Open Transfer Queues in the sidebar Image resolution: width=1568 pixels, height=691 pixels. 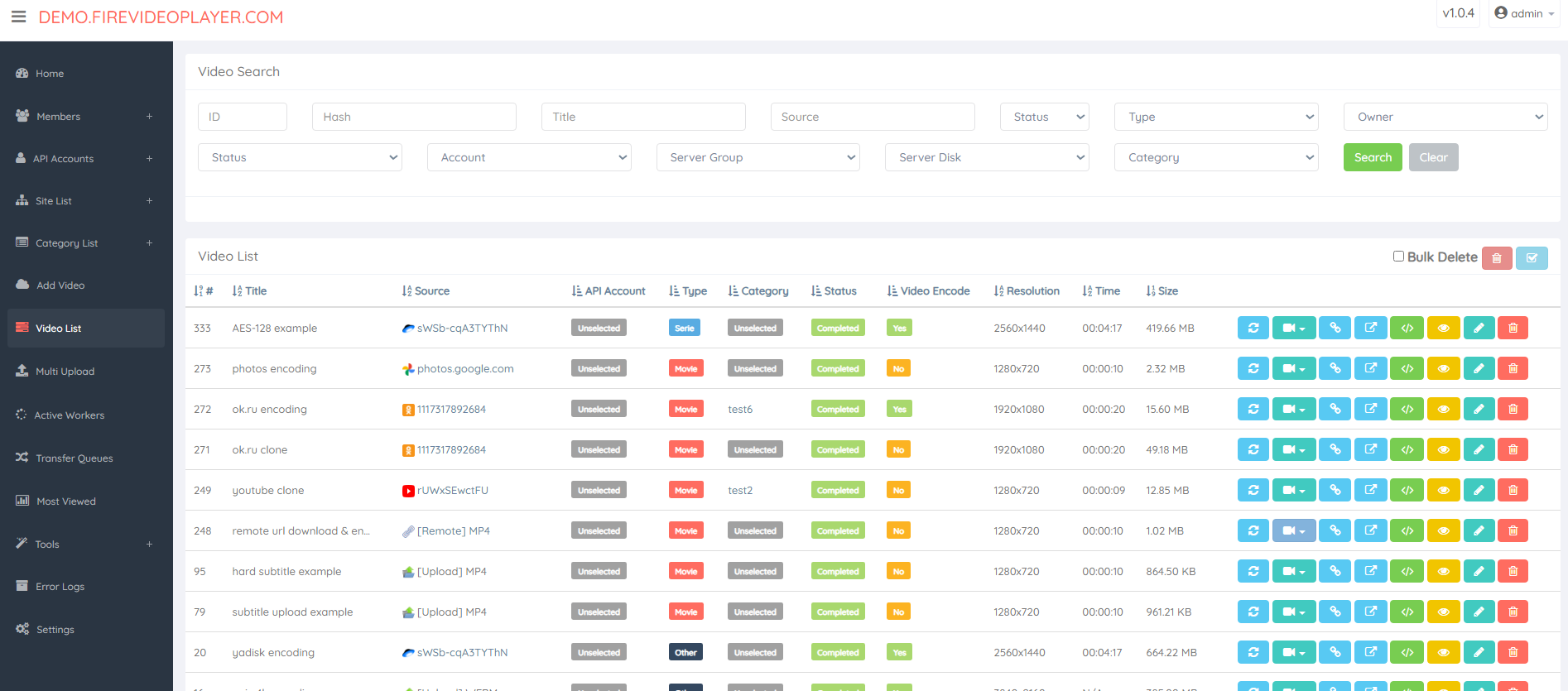tap(74, 458)
